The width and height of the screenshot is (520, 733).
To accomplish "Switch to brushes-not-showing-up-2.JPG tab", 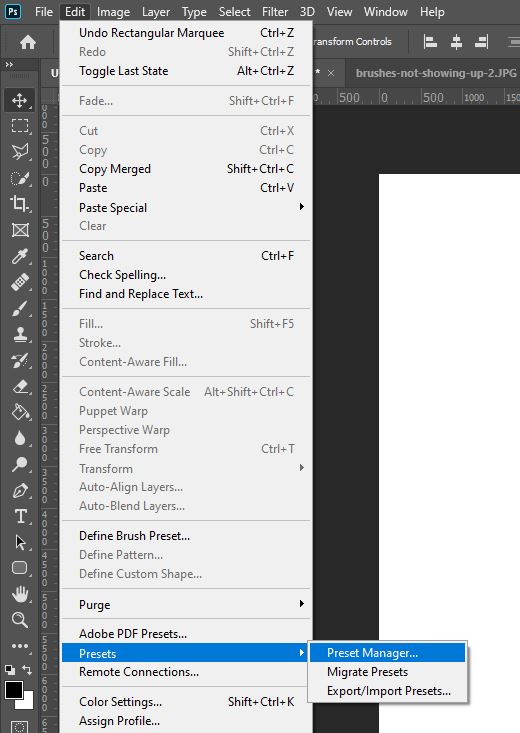I will (x=436, y=73).
